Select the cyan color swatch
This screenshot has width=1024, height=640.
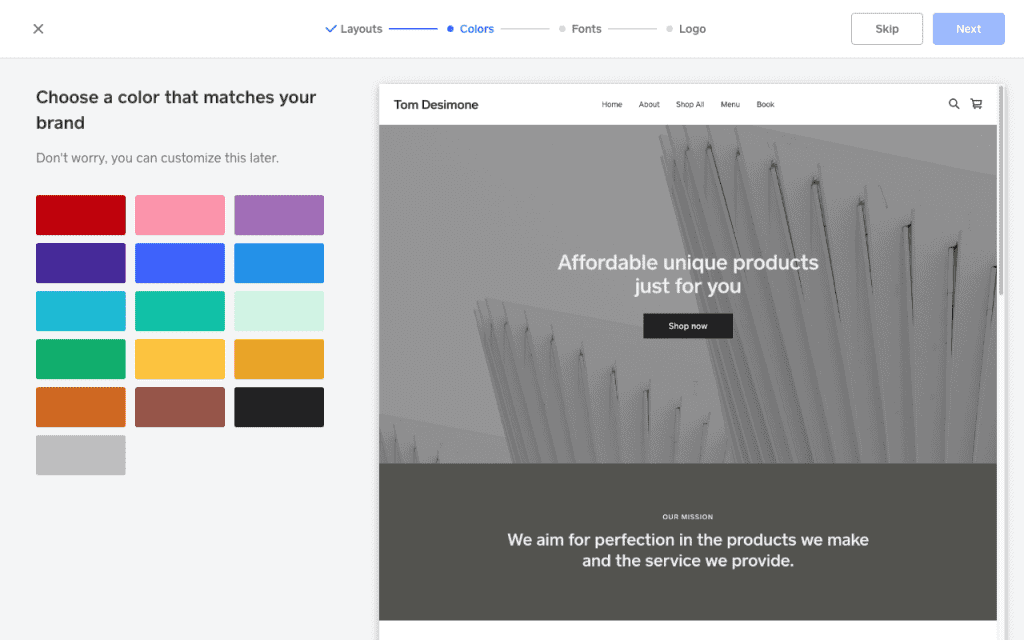[80, 310]
